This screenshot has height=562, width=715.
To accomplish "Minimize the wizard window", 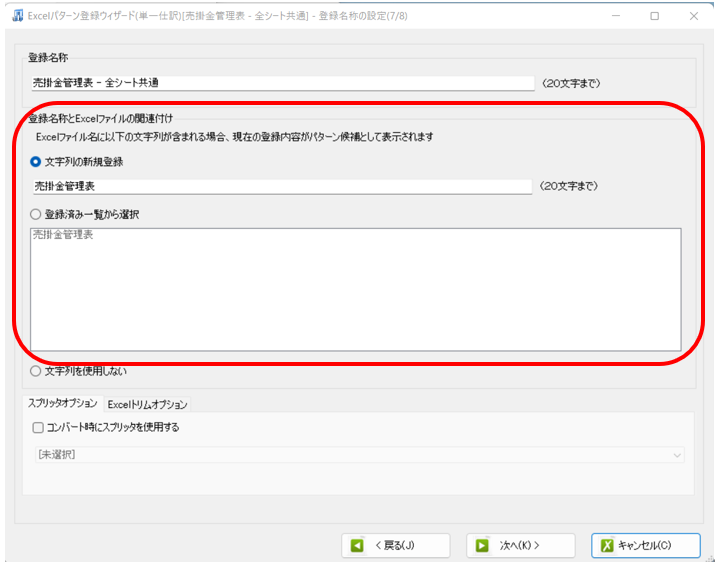I will tap(616, 16).
